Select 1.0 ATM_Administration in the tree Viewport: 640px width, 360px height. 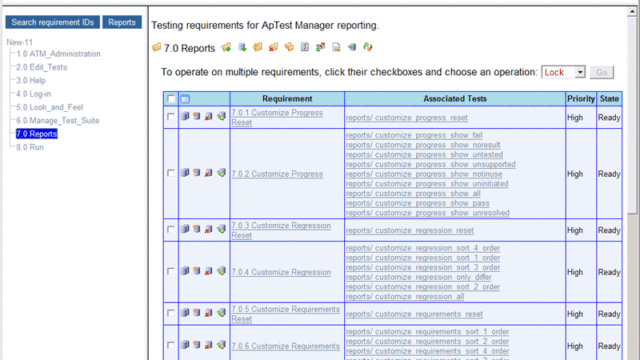(x=58, y=54)
